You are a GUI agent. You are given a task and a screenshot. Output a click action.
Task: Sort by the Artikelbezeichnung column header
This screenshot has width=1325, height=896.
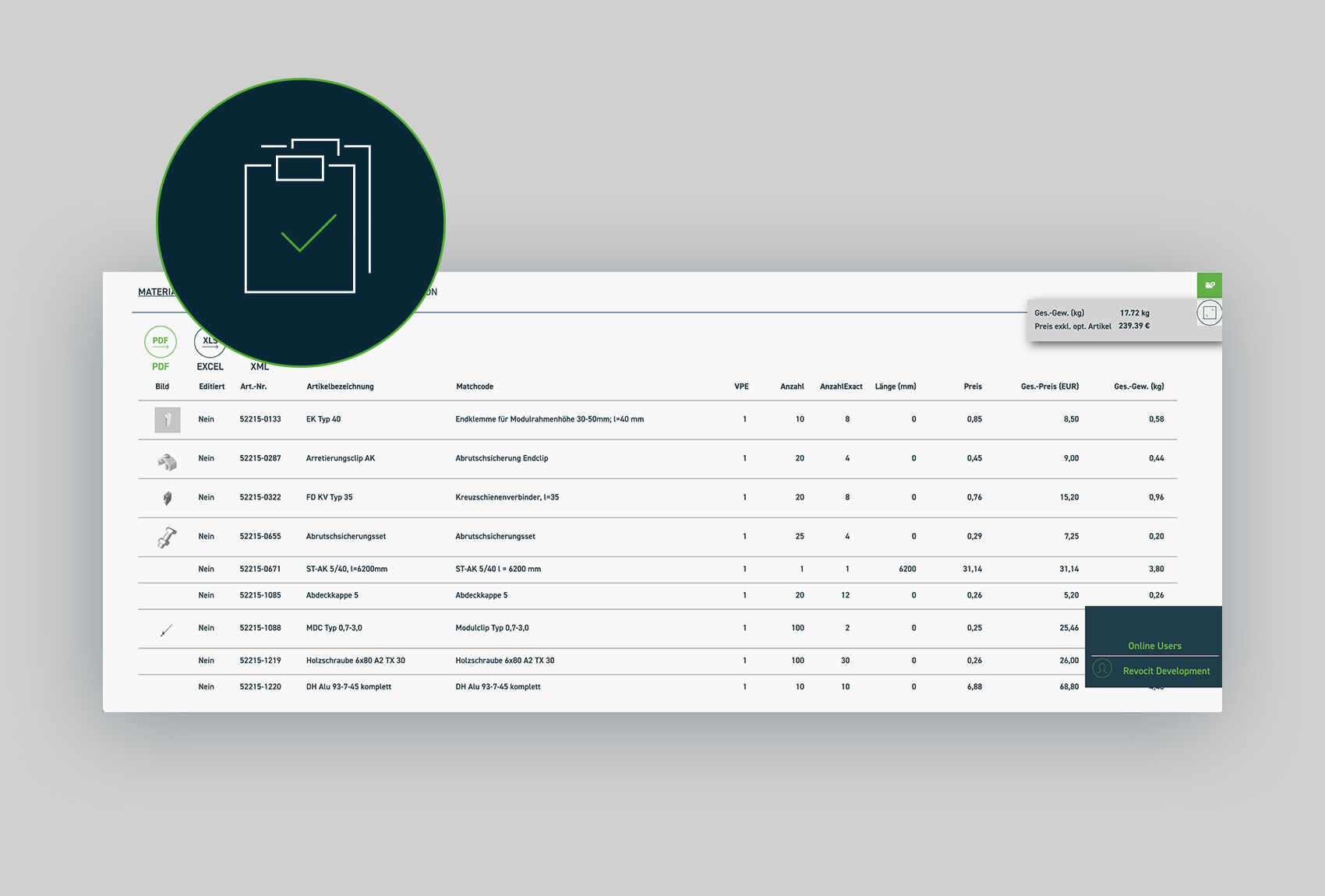pos(340,386)
